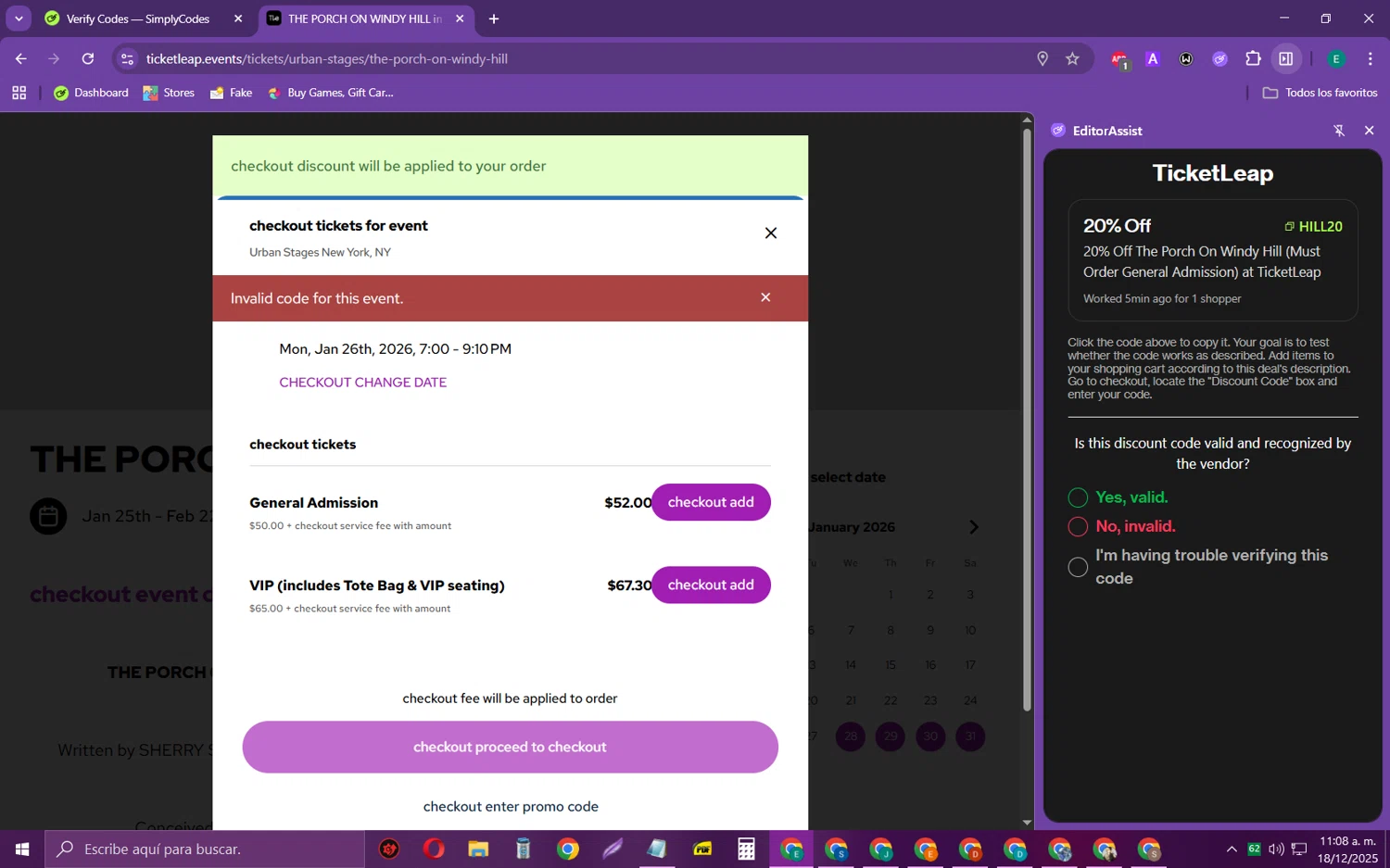Open the profile E avatar
1390x868 pixels.
[1336, 58]
